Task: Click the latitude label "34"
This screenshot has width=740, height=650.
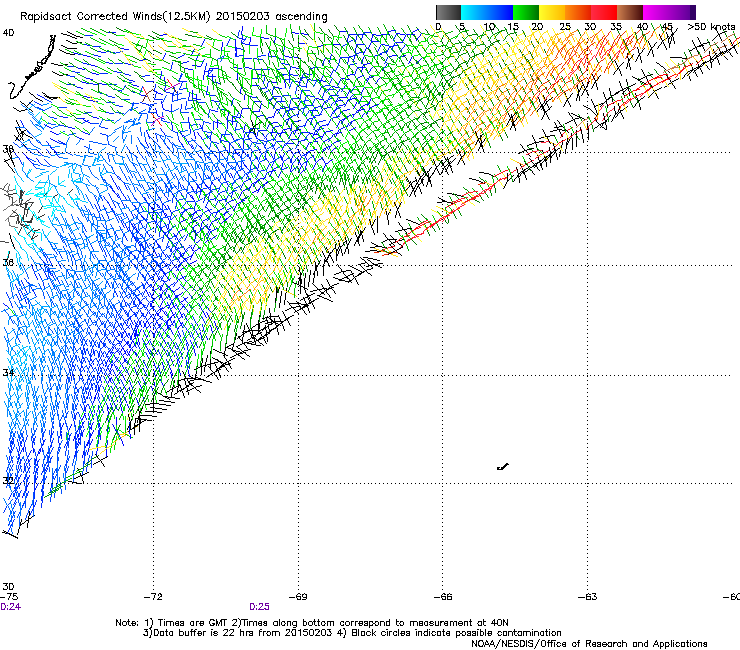Action: 8,373
